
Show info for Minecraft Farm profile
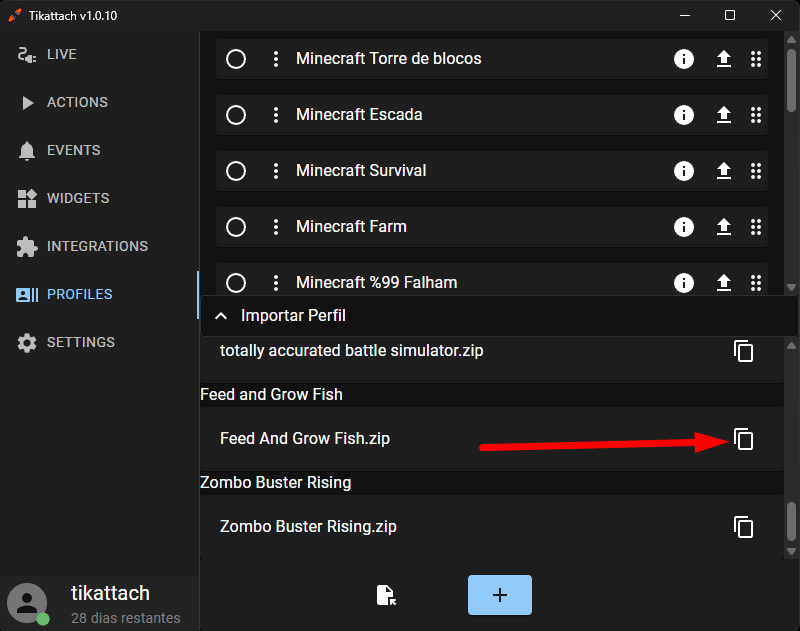pos(684,227)
